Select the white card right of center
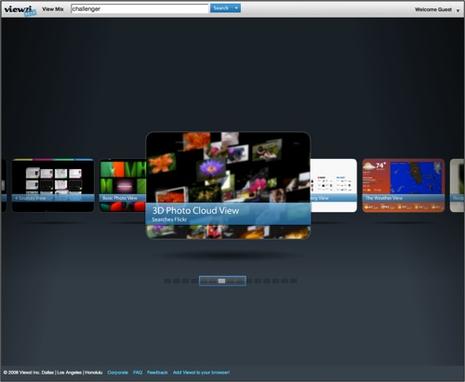The height and width of the screenshot is (382, 465). pos(334,185)
